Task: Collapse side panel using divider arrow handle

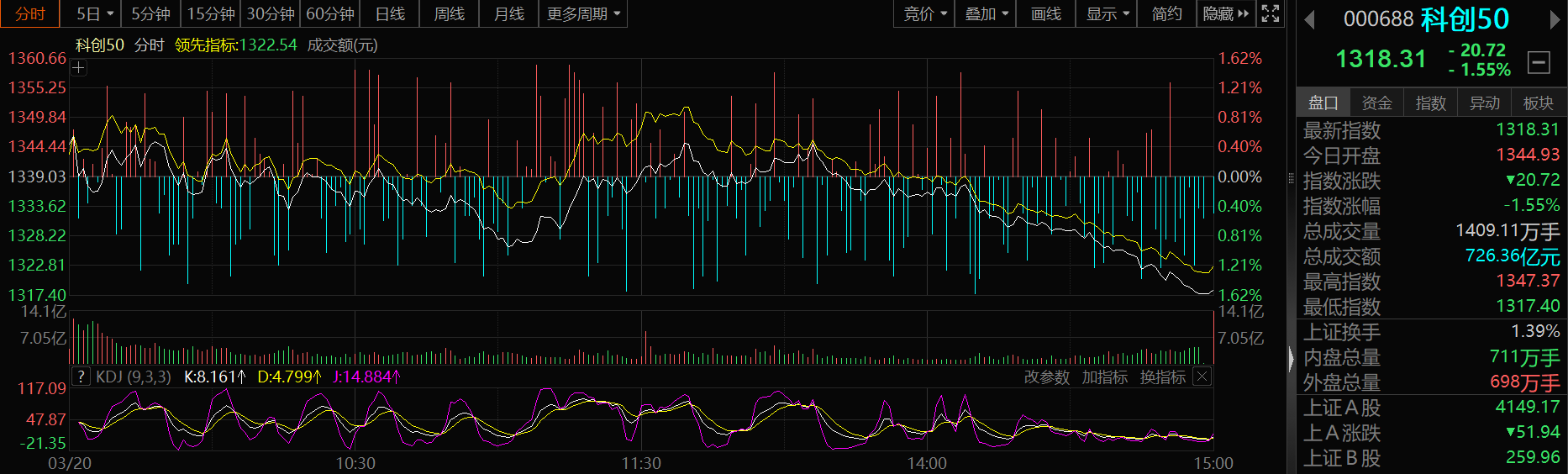Action: click(1292, 360)
